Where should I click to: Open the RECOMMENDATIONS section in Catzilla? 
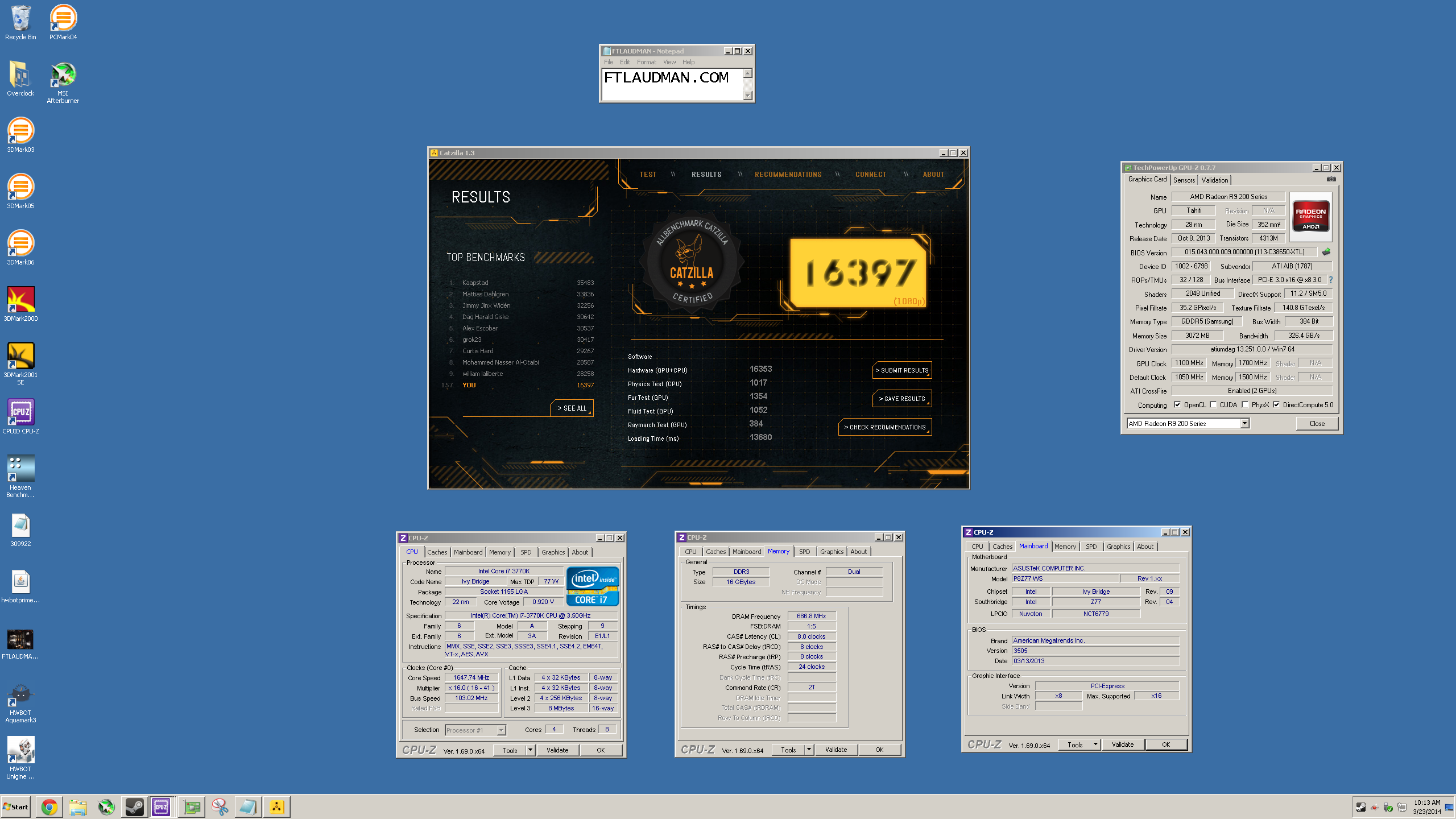(788, 175)
